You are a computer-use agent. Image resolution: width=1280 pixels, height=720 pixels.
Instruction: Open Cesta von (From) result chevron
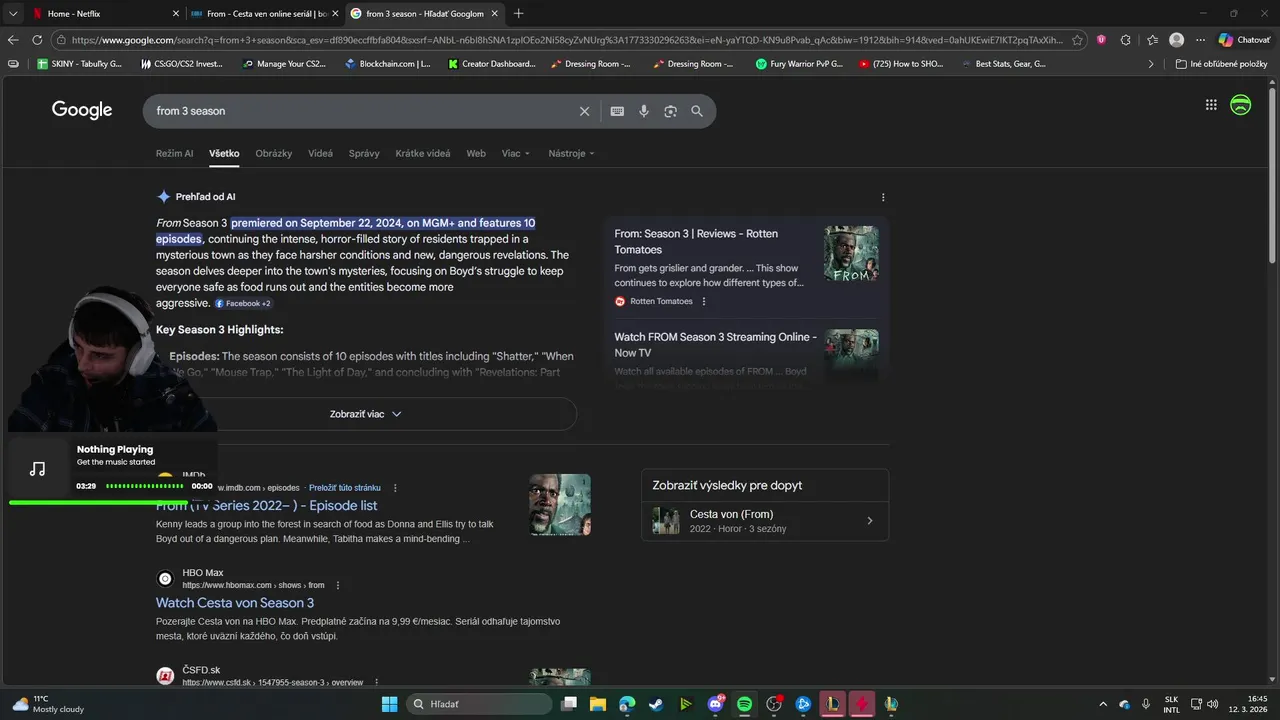pos(869,521)
